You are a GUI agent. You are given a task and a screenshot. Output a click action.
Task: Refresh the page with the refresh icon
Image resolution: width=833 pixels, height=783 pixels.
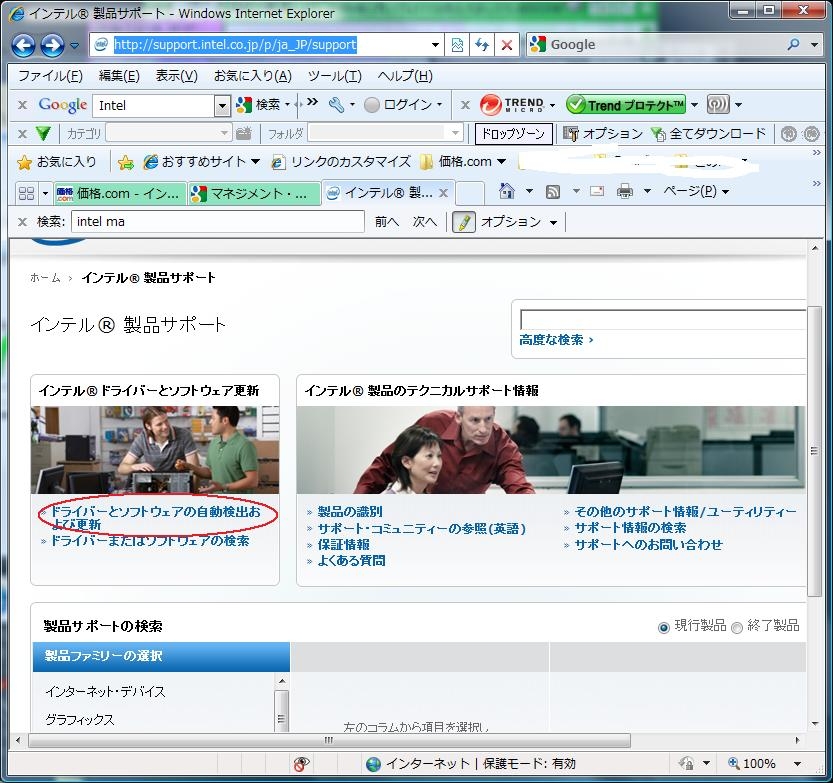(x=482, y=45)
